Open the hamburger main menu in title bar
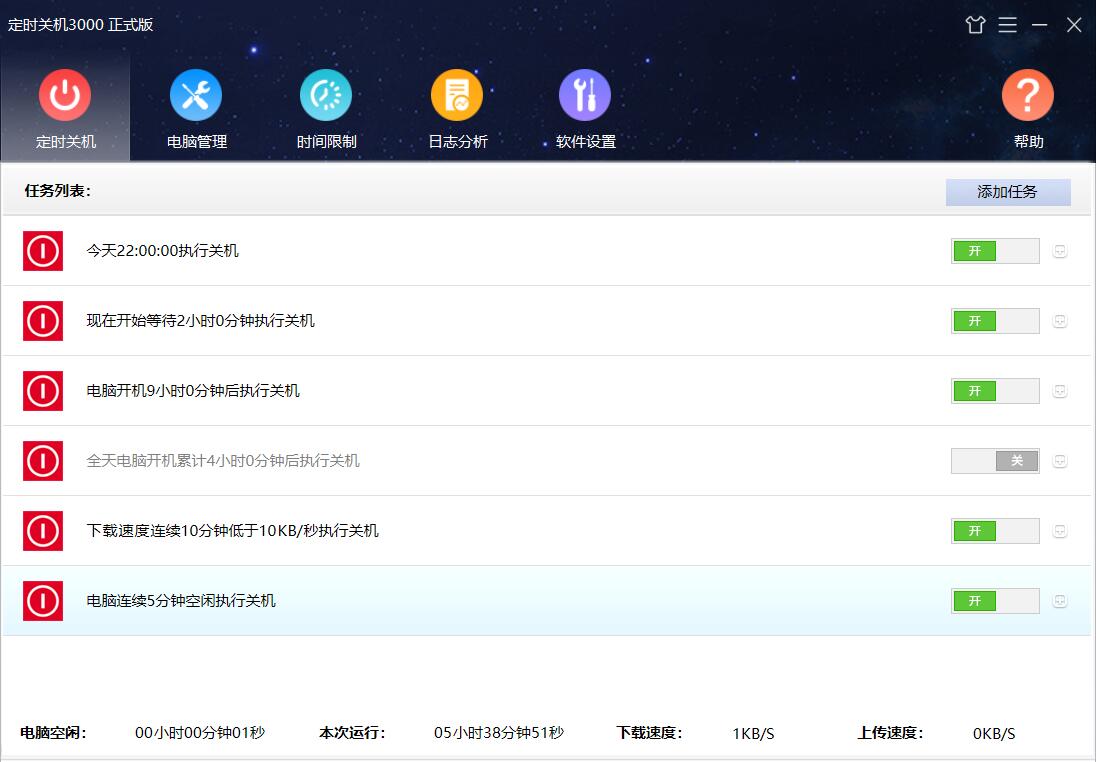The image size is (1096, 762). (1007, 25)
